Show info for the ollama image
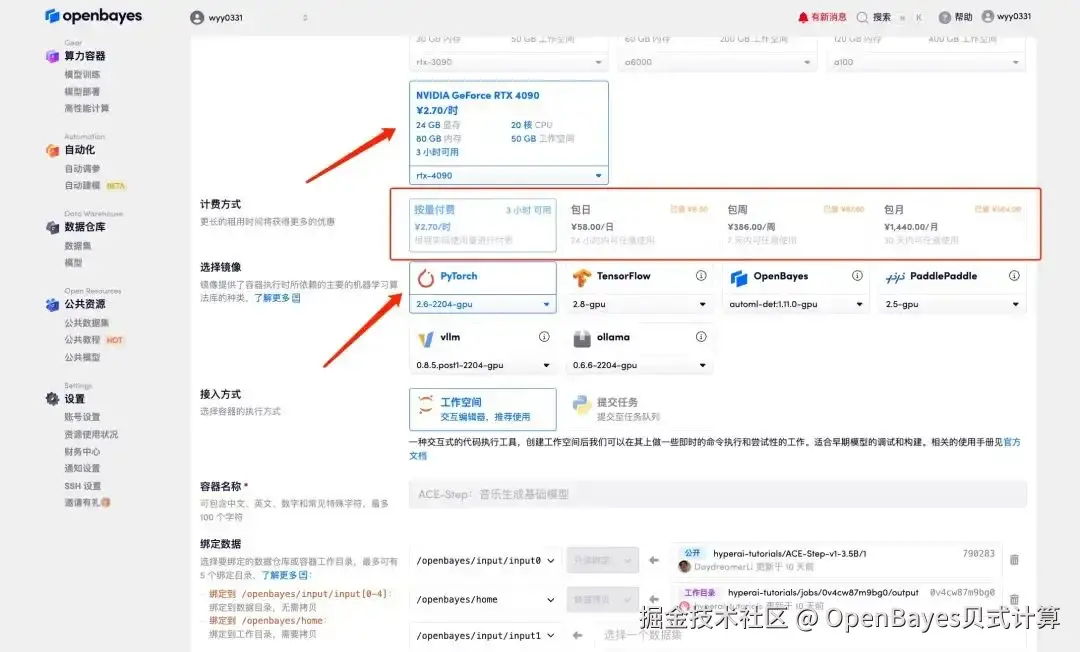The image size is (1080, 652). (700, 337)
